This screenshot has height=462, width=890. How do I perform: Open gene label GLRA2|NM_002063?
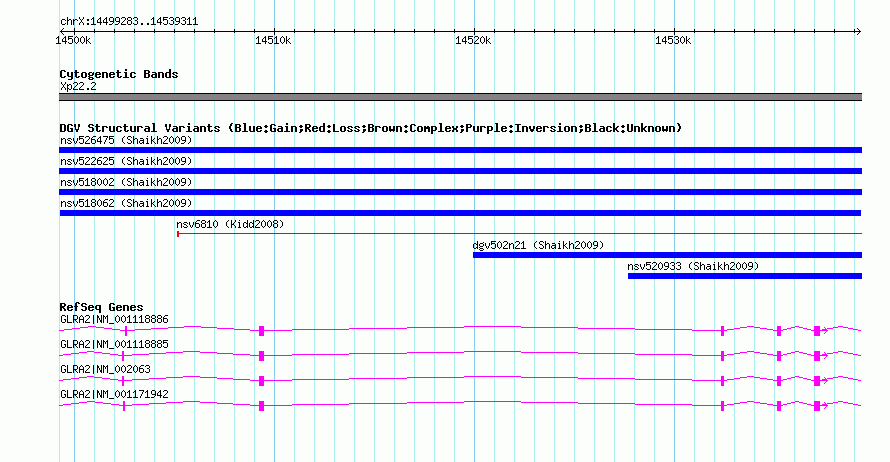(x=106, y=369)
